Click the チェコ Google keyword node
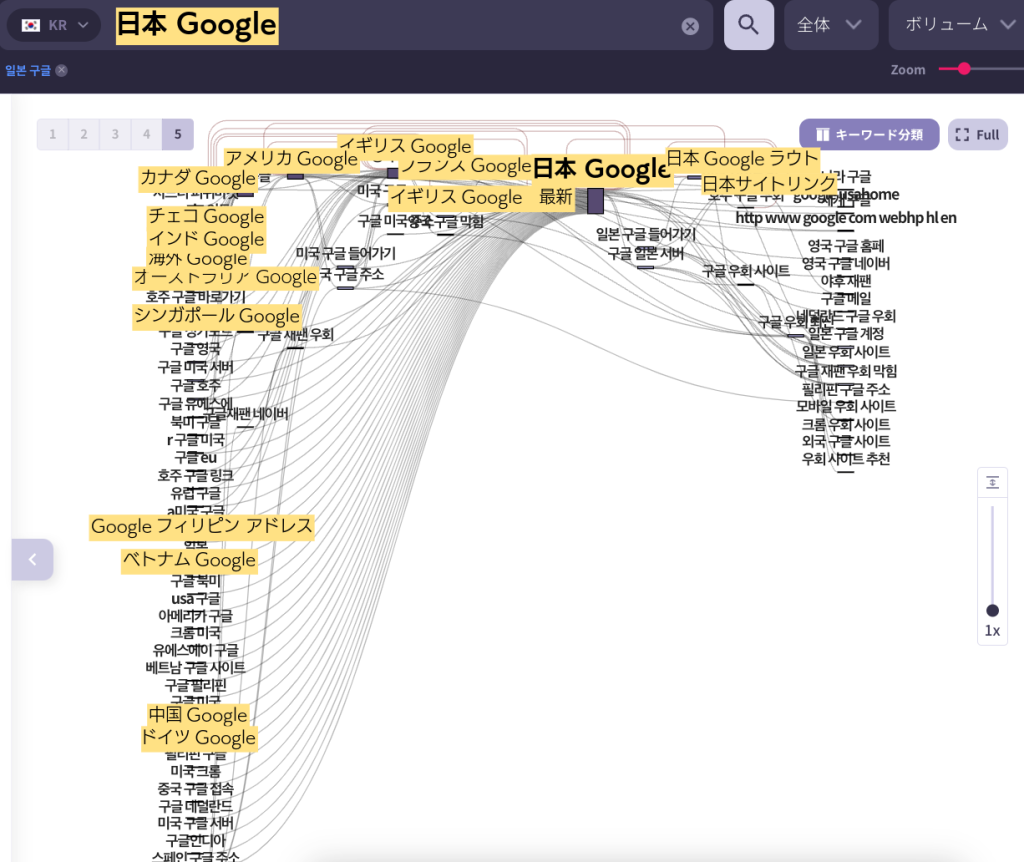1024x862 pixels. click(x=206, y=216)
